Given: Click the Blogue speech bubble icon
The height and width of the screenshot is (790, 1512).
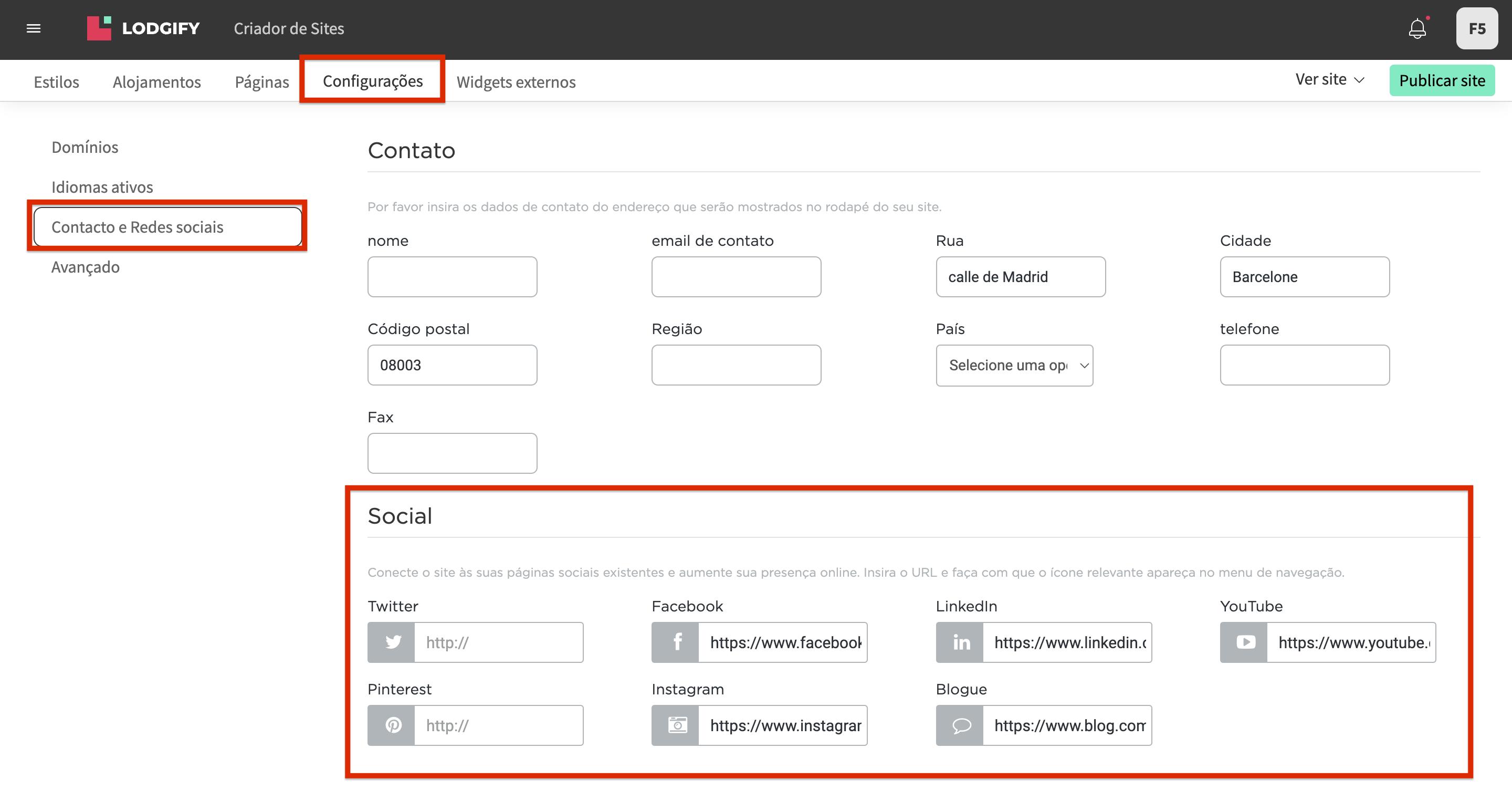Looking at the screenshot, I should pyautogui.click(x=960, y=725).
